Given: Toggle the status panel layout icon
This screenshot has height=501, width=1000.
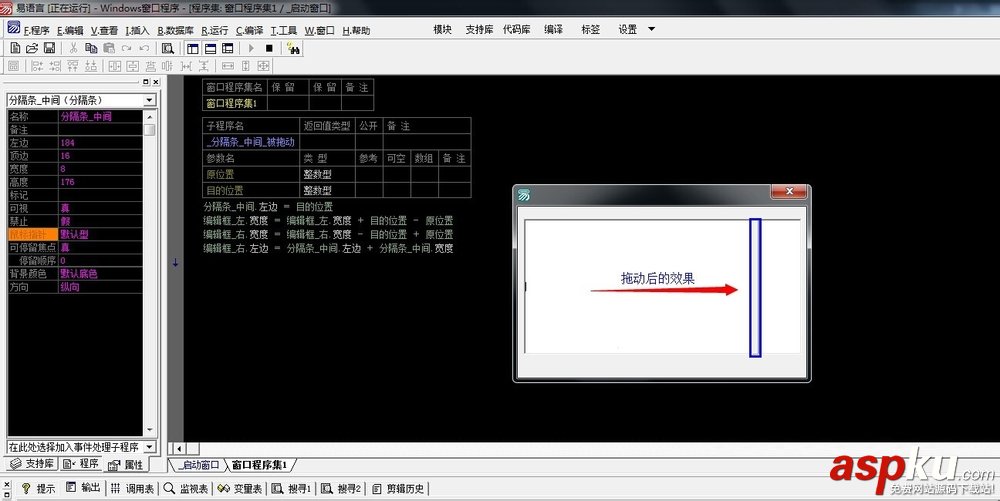Looking at the screenshot, I should [210, 48].
